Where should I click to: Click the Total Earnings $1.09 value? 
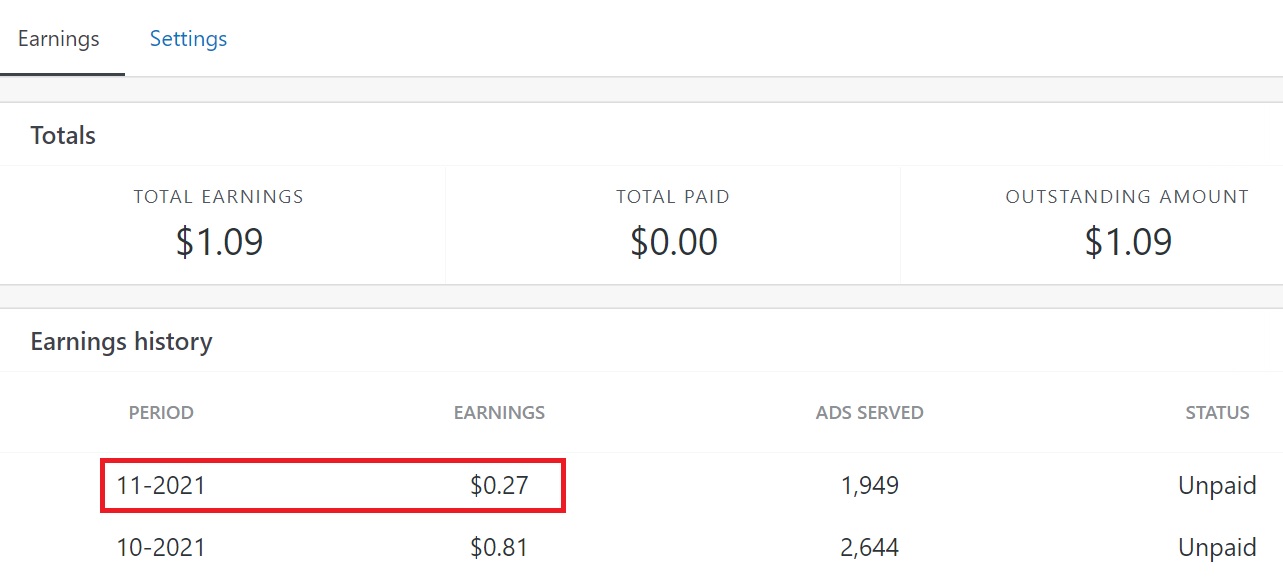219,242
